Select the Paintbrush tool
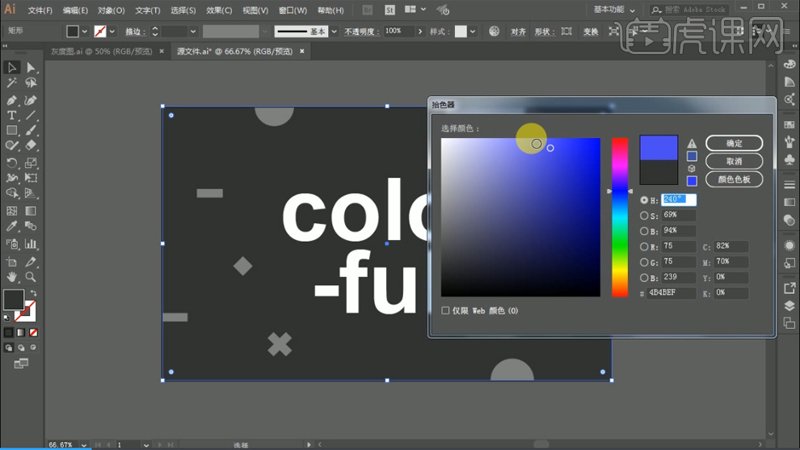The image size is (800, 450). [x=31, y=131]
